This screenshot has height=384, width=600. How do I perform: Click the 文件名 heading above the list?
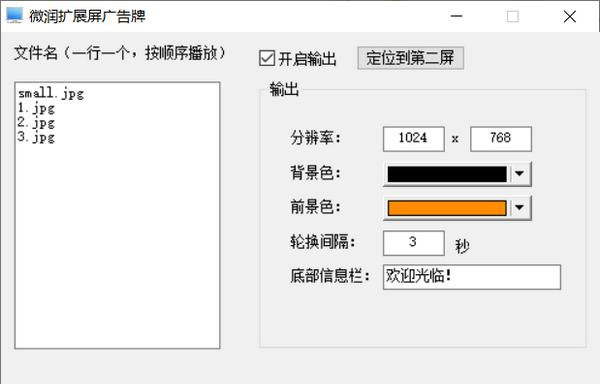pyautogui.click(x=119, y=53)
